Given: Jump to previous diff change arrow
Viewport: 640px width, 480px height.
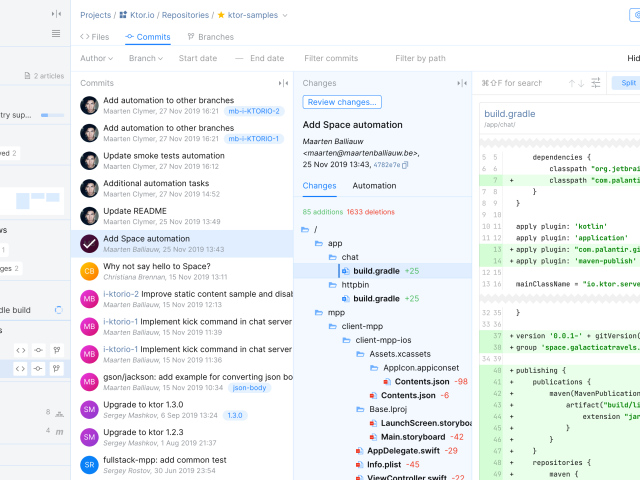Looking at the screenshot, I should (572, 83).
